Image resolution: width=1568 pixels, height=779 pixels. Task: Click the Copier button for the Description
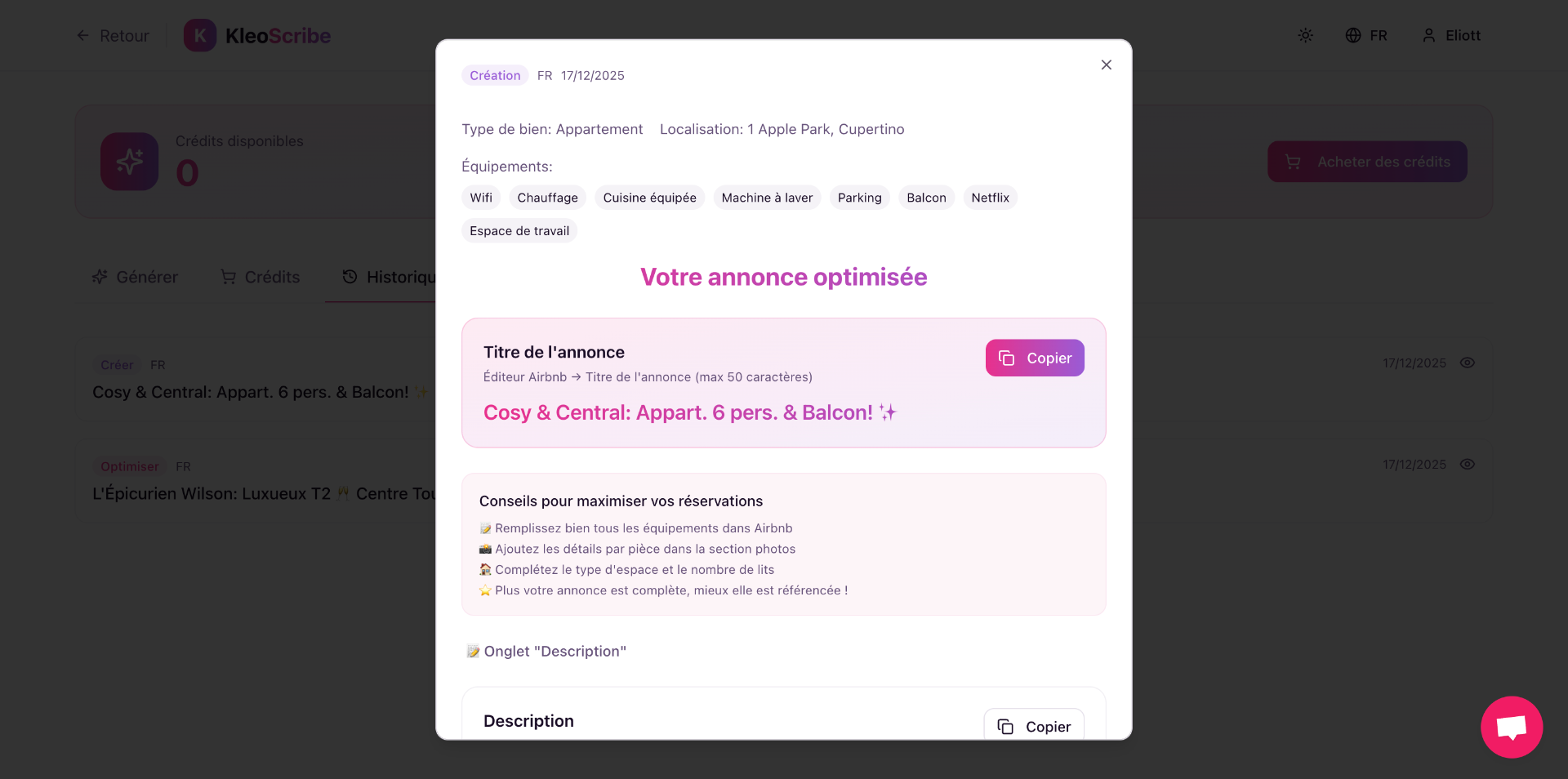coord(1032,726)
